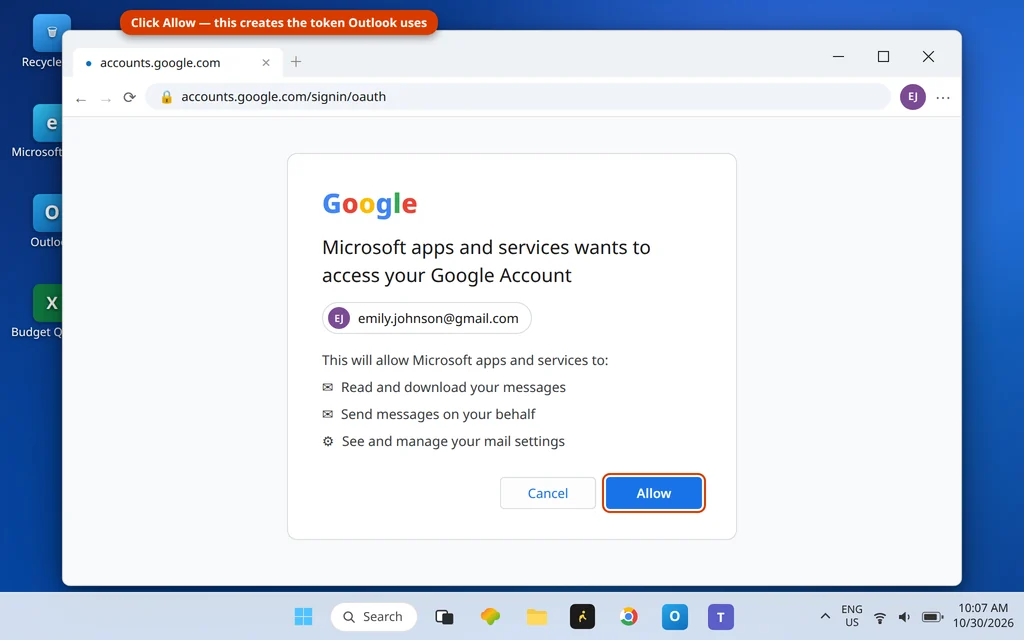The image size is (1024, 640).
Task: Open the Windows Start menu
Action: point(303,616)
